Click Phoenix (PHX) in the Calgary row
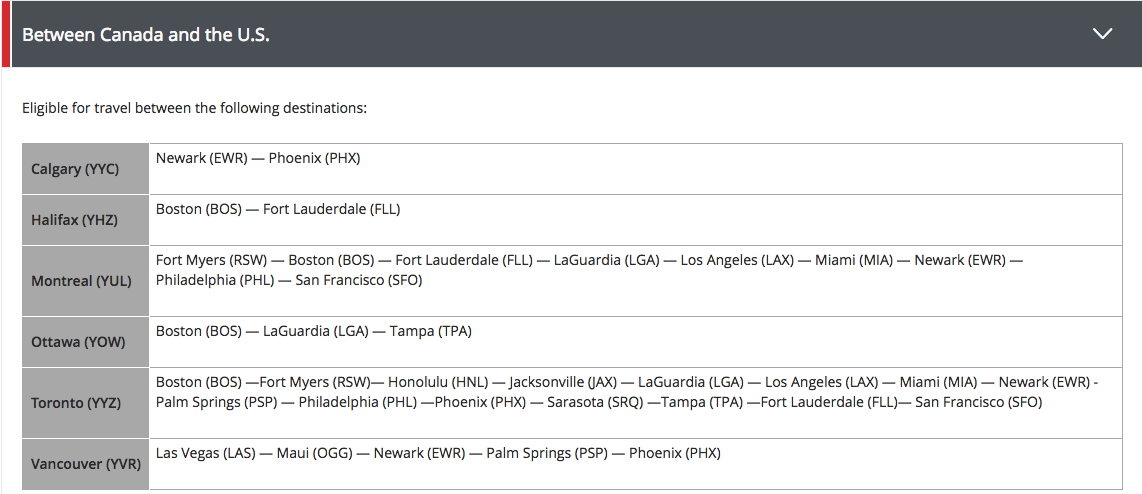 pos(314,158)
